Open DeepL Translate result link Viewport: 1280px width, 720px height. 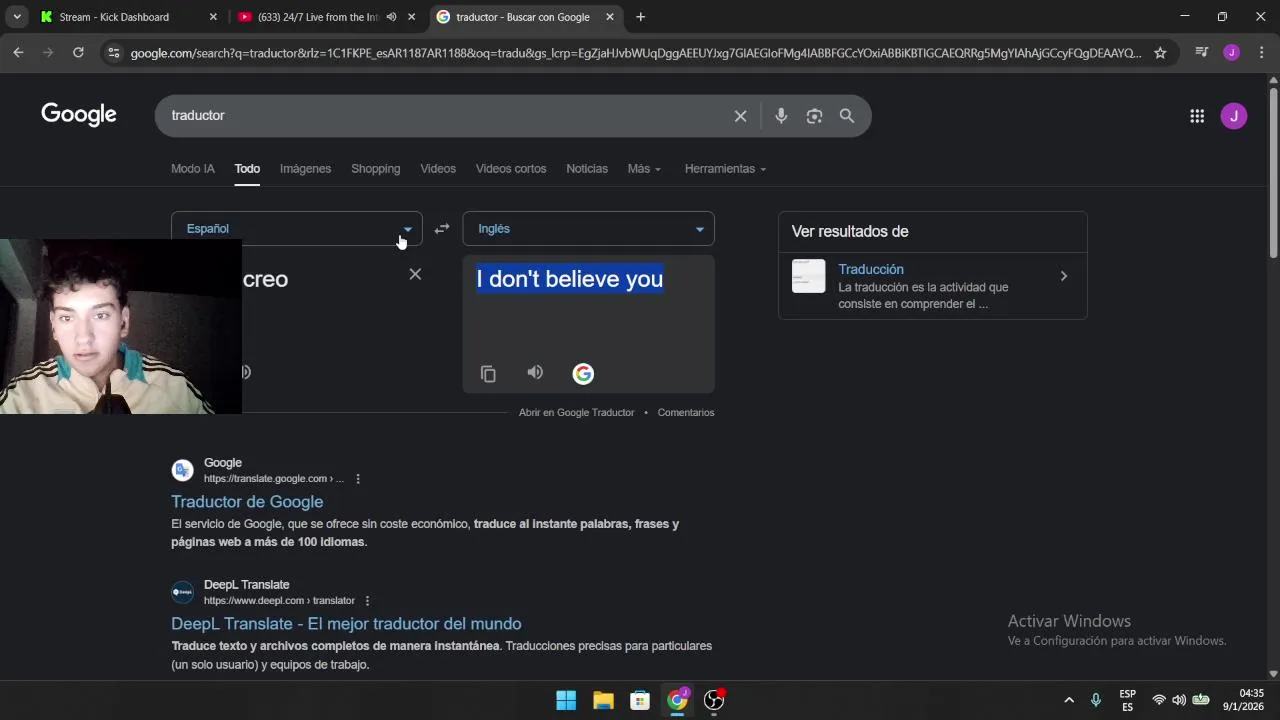(346, 624)
